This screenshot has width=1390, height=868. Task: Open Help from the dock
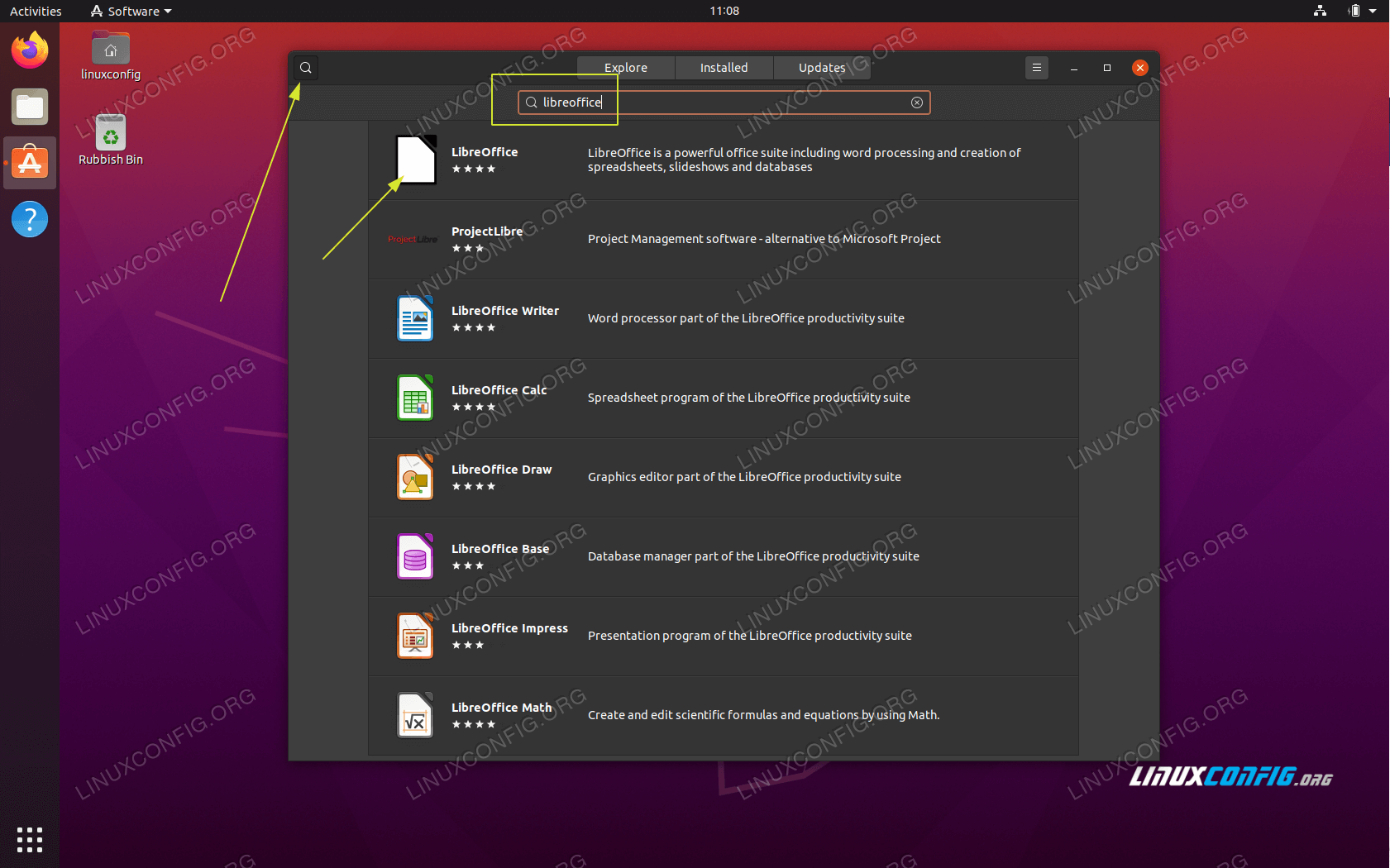[30, 219]
